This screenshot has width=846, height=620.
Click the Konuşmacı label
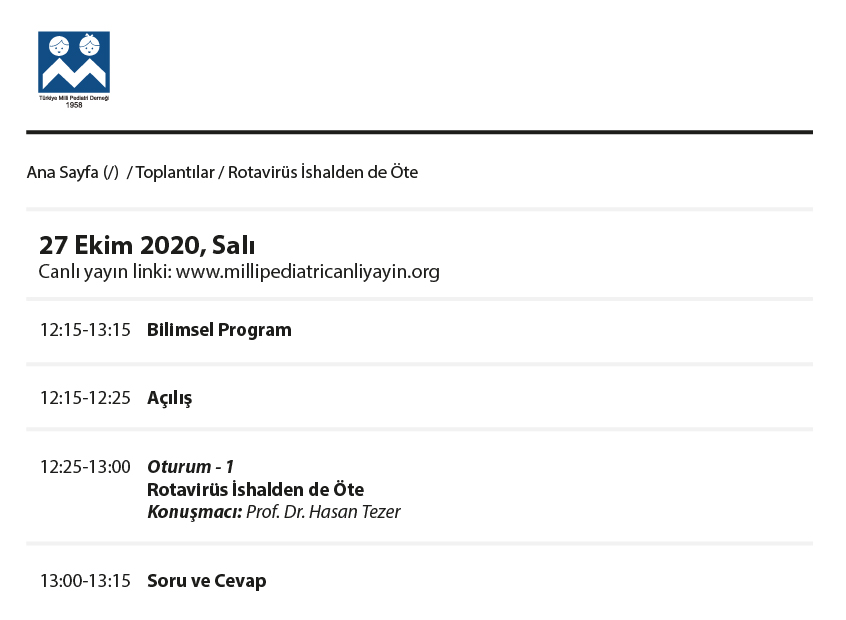[x=195, y=512]
